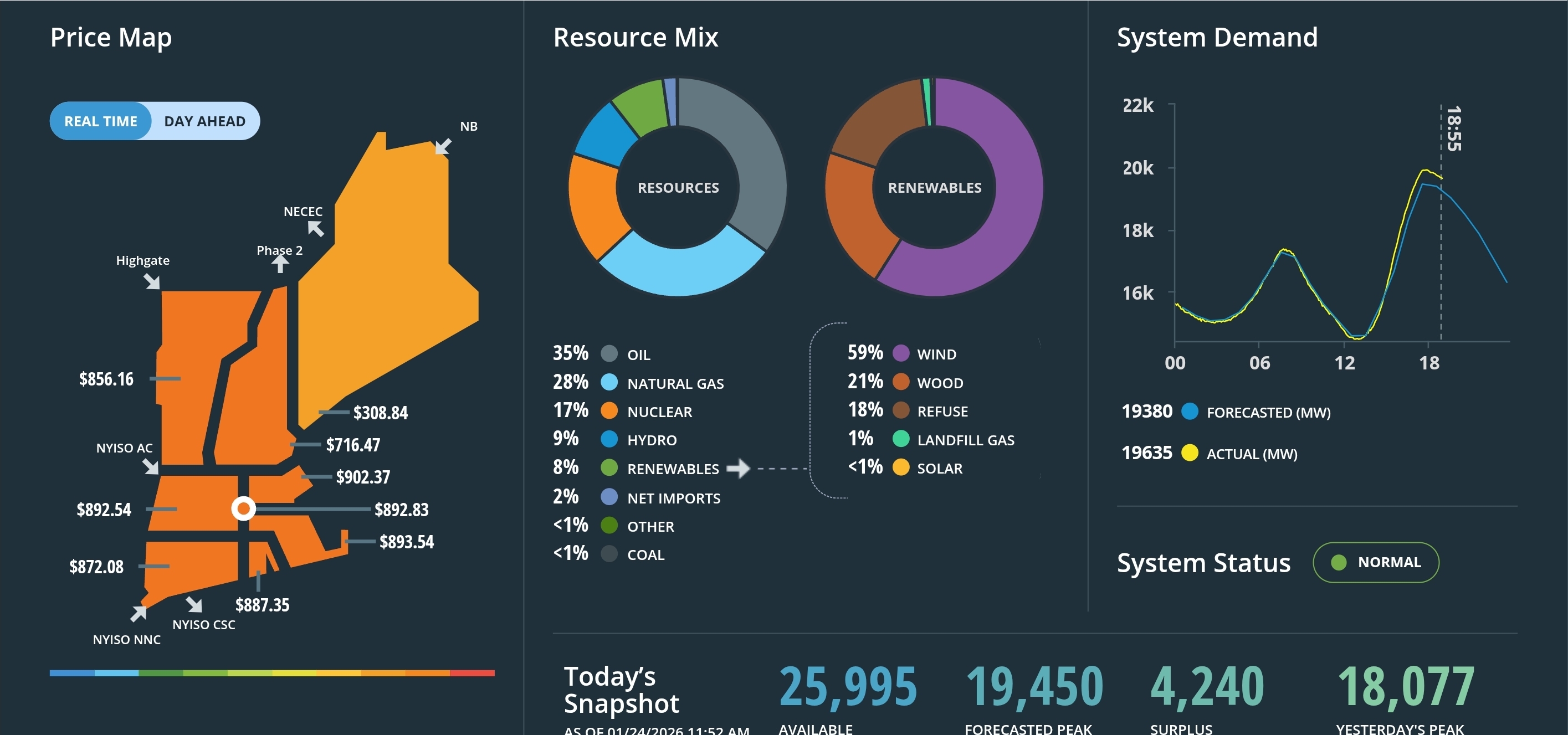Click the Resources donut chart center
This screenshot has height=735, width=1568.
click(x=678, y=187)
